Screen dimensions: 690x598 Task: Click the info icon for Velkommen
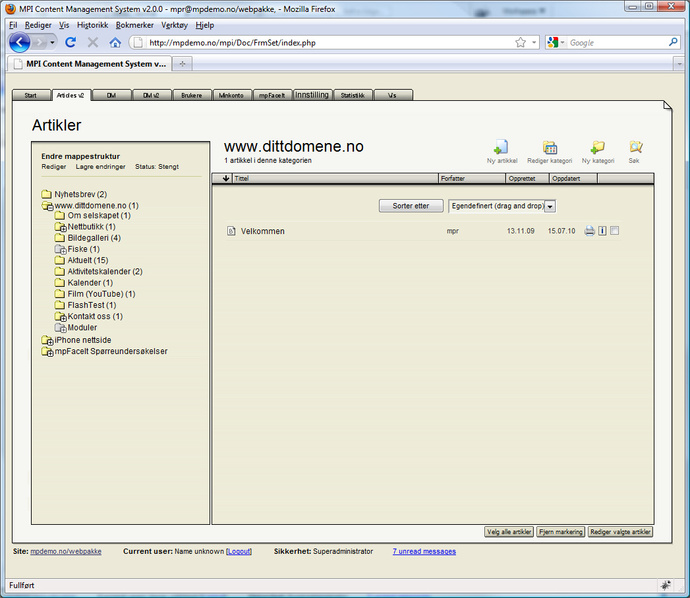tap(602, 231)
